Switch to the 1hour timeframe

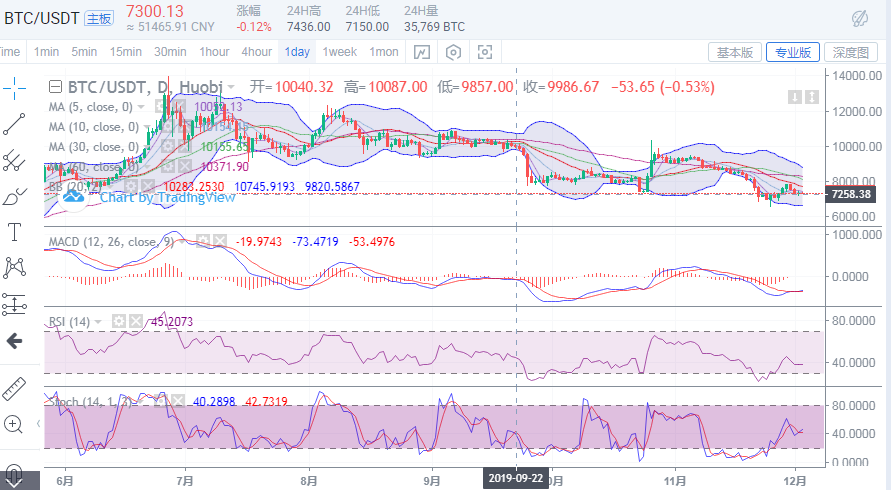[x=214, y=52]
